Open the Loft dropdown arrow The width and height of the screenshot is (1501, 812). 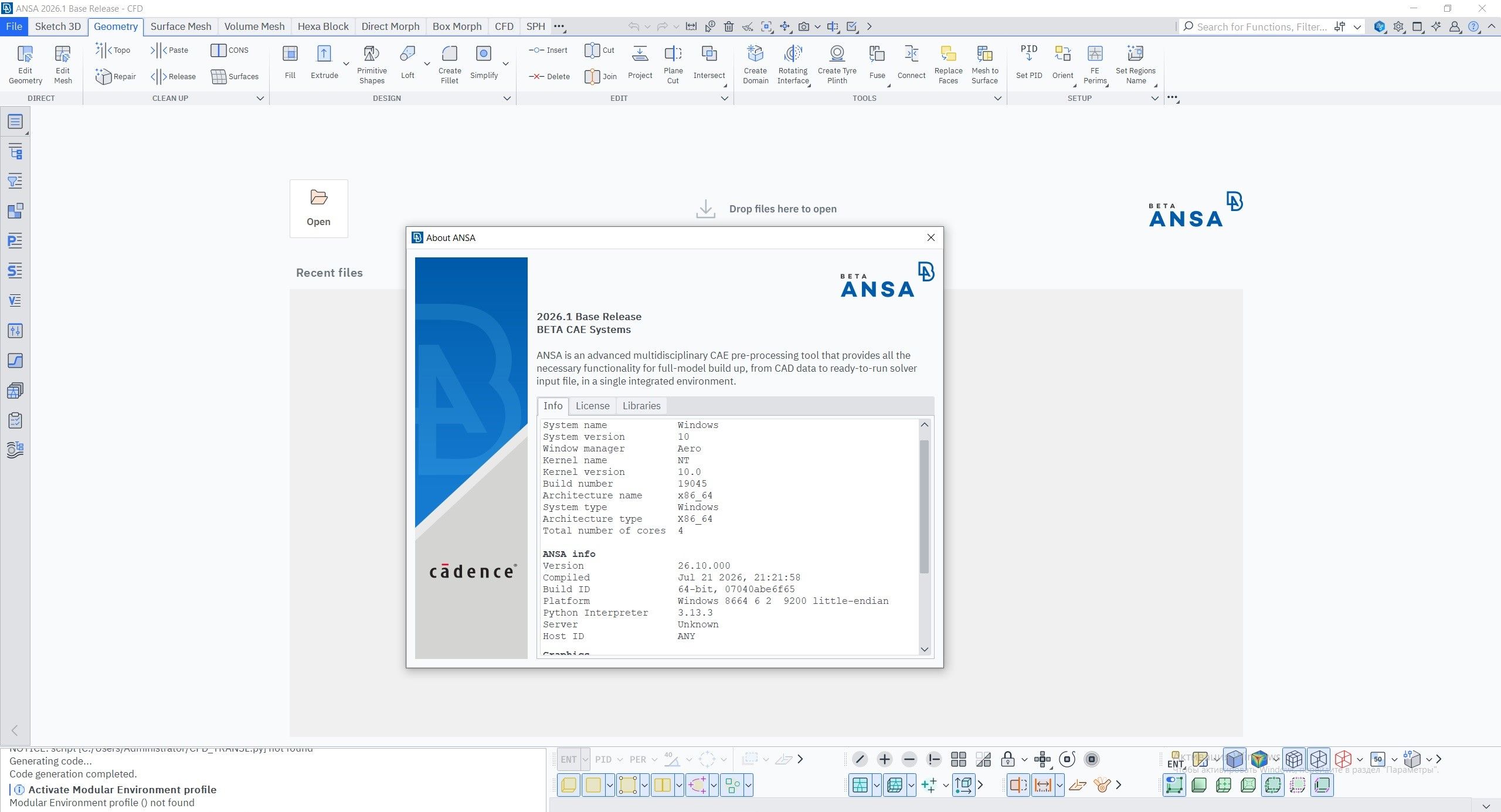coord(427,63)
